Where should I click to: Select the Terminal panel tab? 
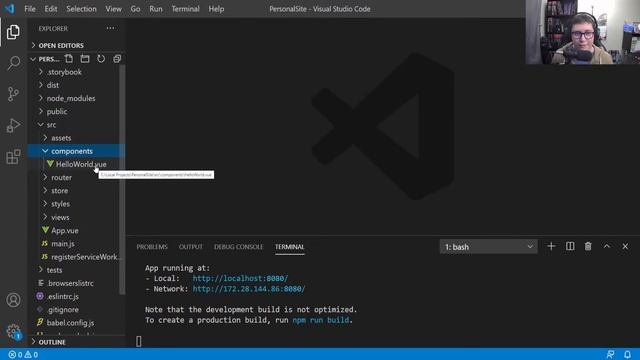(289, 247)
